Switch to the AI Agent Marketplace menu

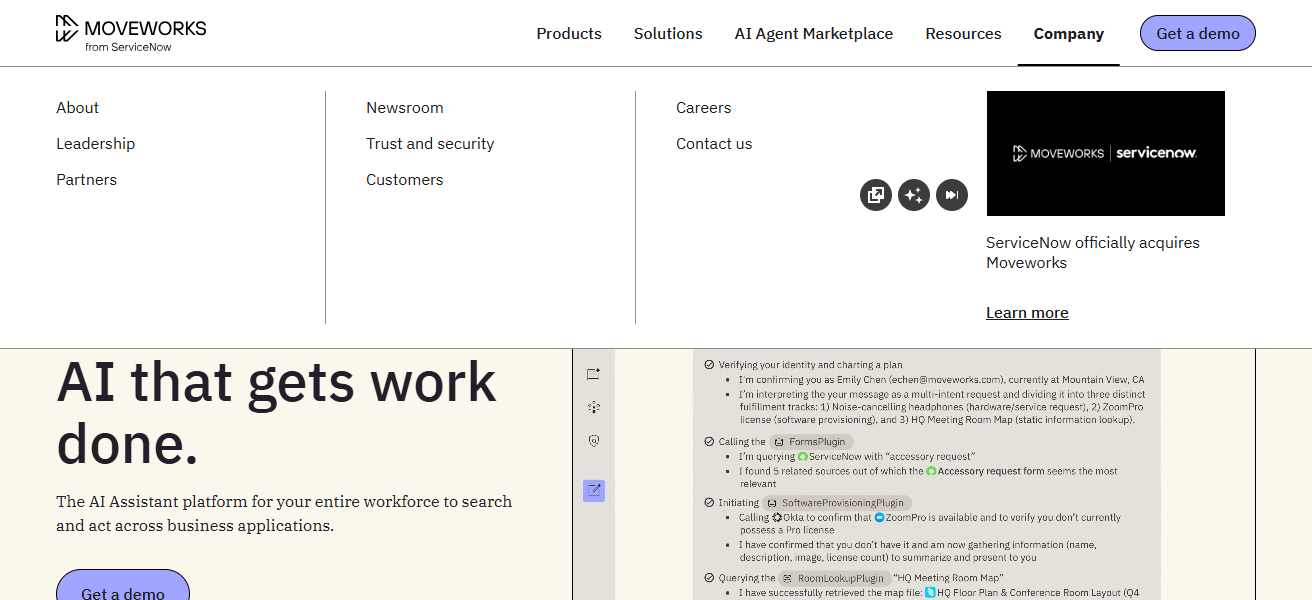tap(813, 33)
